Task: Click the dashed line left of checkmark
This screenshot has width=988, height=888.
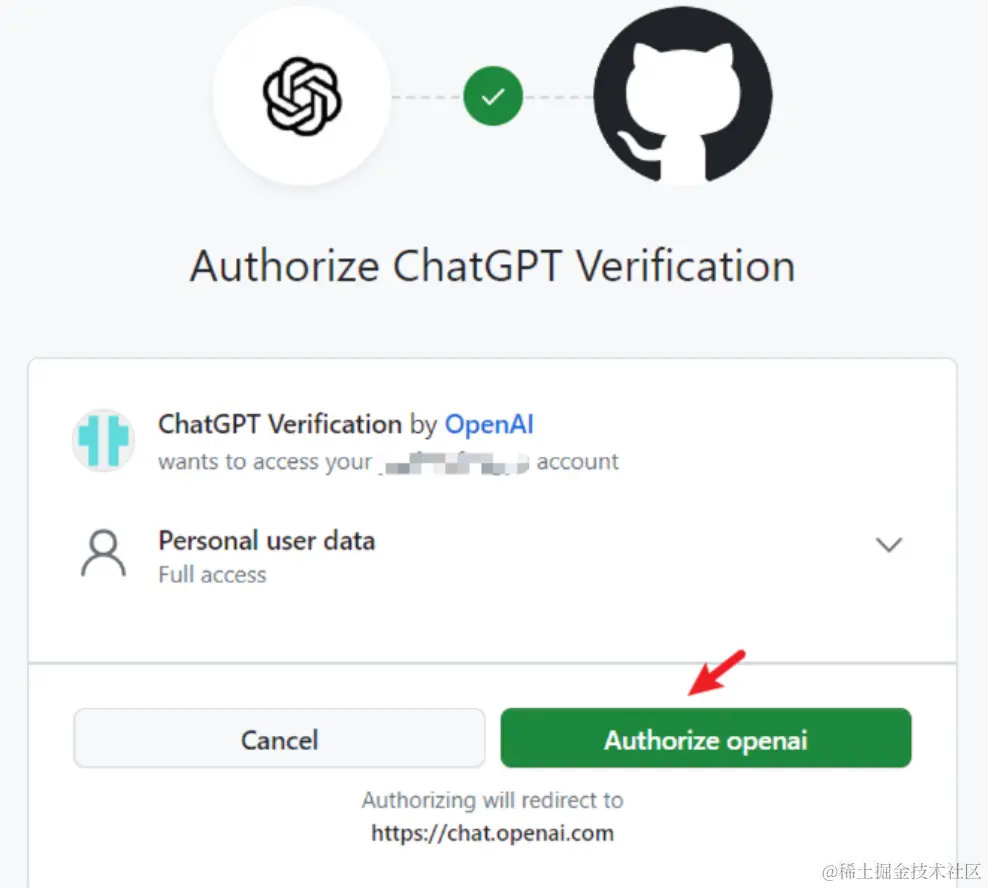Action: [427, 97]
